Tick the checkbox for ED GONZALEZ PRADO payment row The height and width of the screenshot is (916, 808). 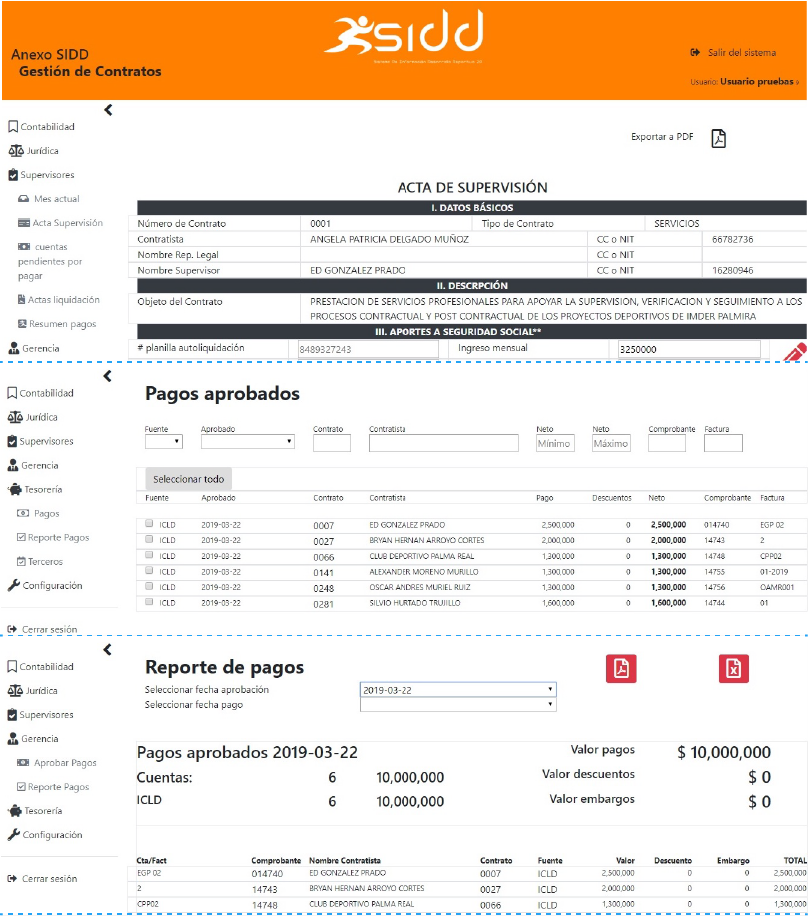click(x=149, y=523)
